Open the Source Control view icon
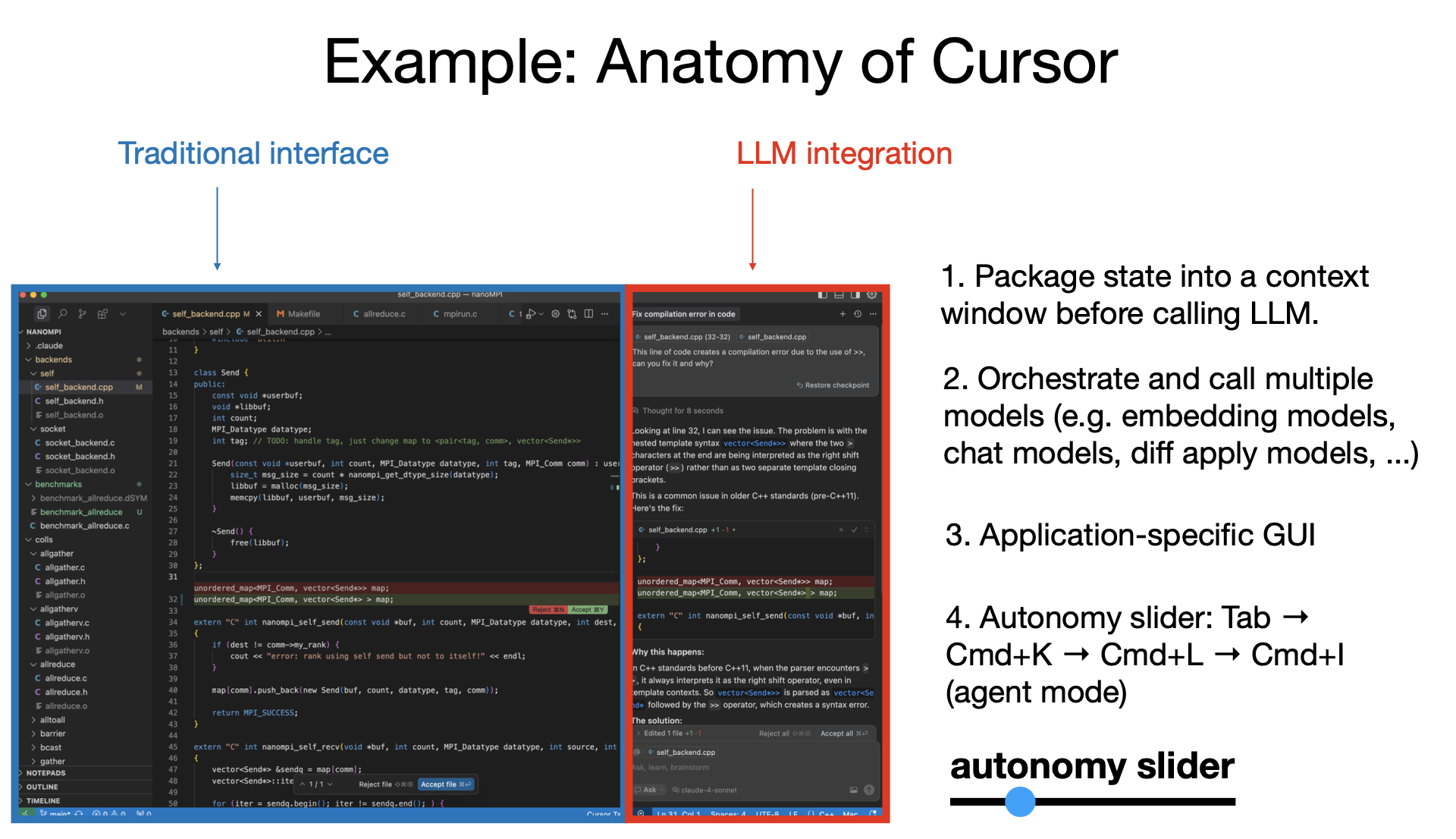1456x839 pixels. tap(82, 313)
